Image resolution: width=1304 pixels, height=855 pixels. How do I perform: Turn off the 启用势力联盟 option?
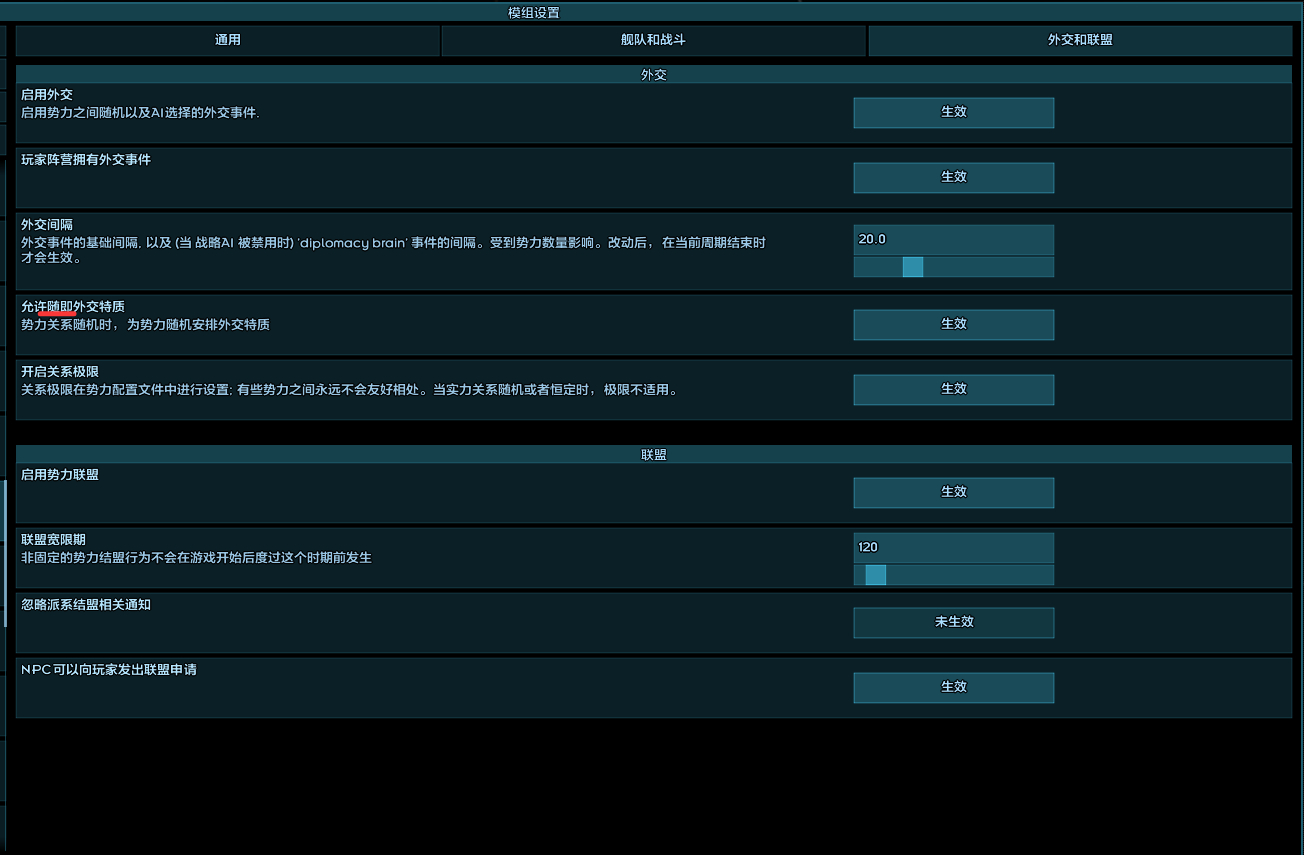click(x=953, y=492)
